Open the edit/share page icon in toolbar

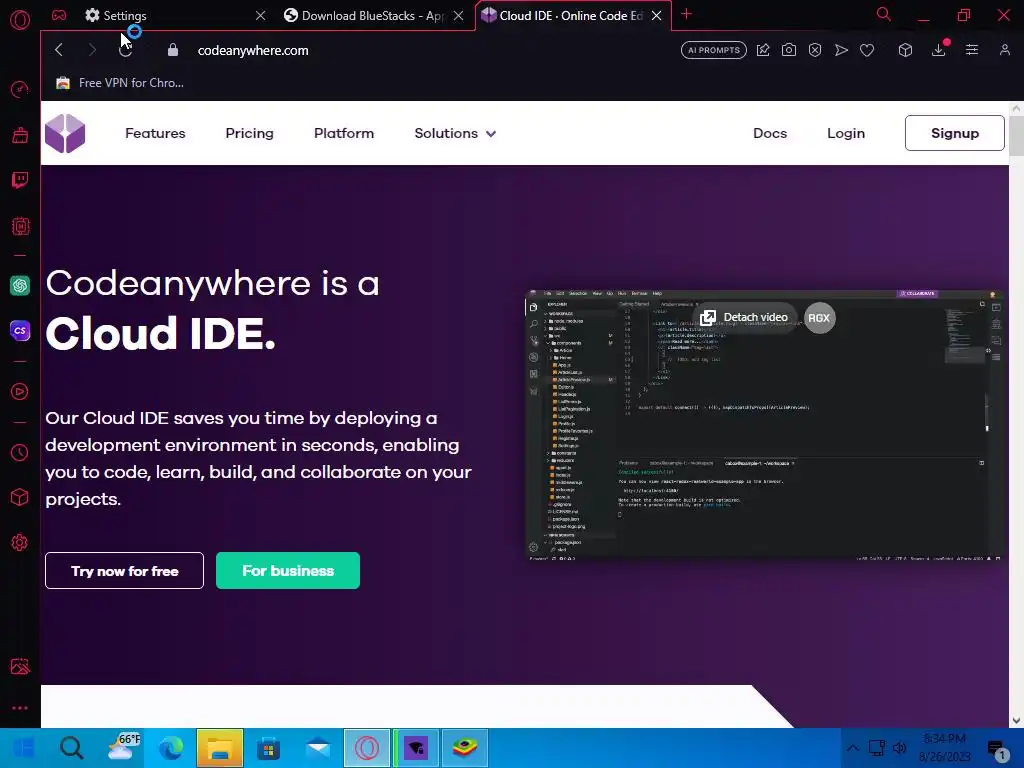point(763,50)
